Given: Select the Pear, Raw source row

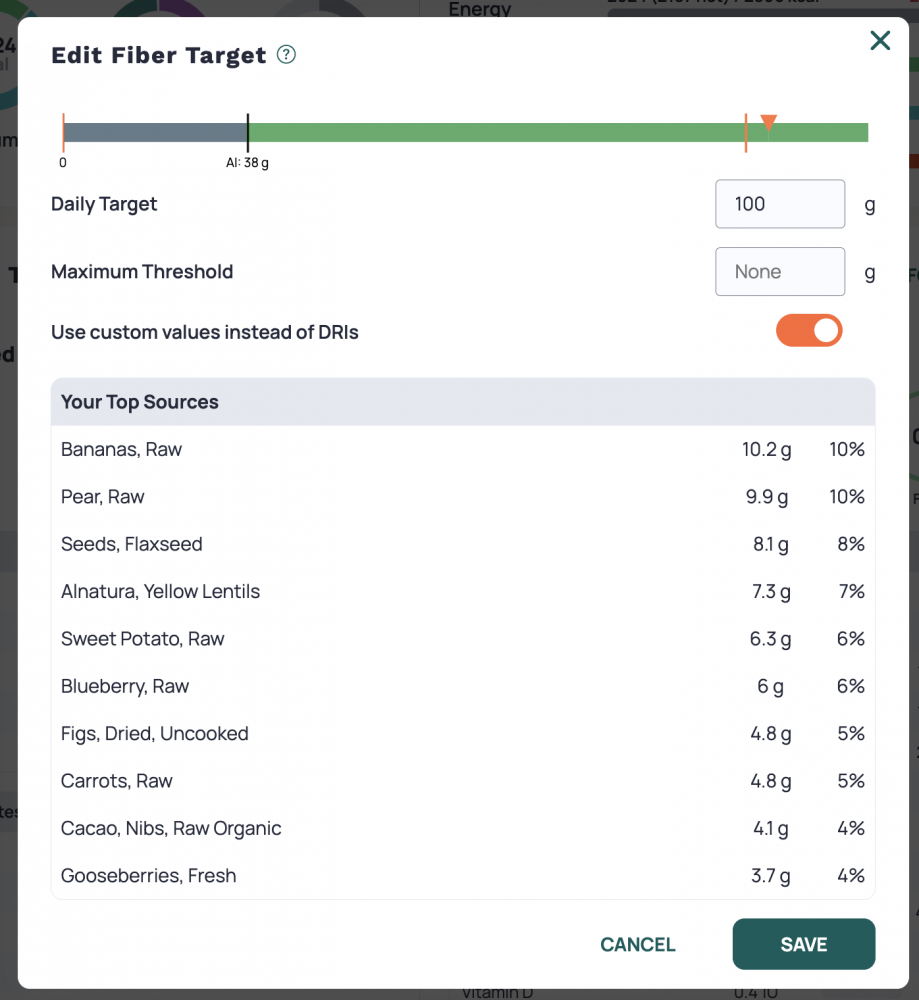Looking at the screenshot, I should 463,497.
